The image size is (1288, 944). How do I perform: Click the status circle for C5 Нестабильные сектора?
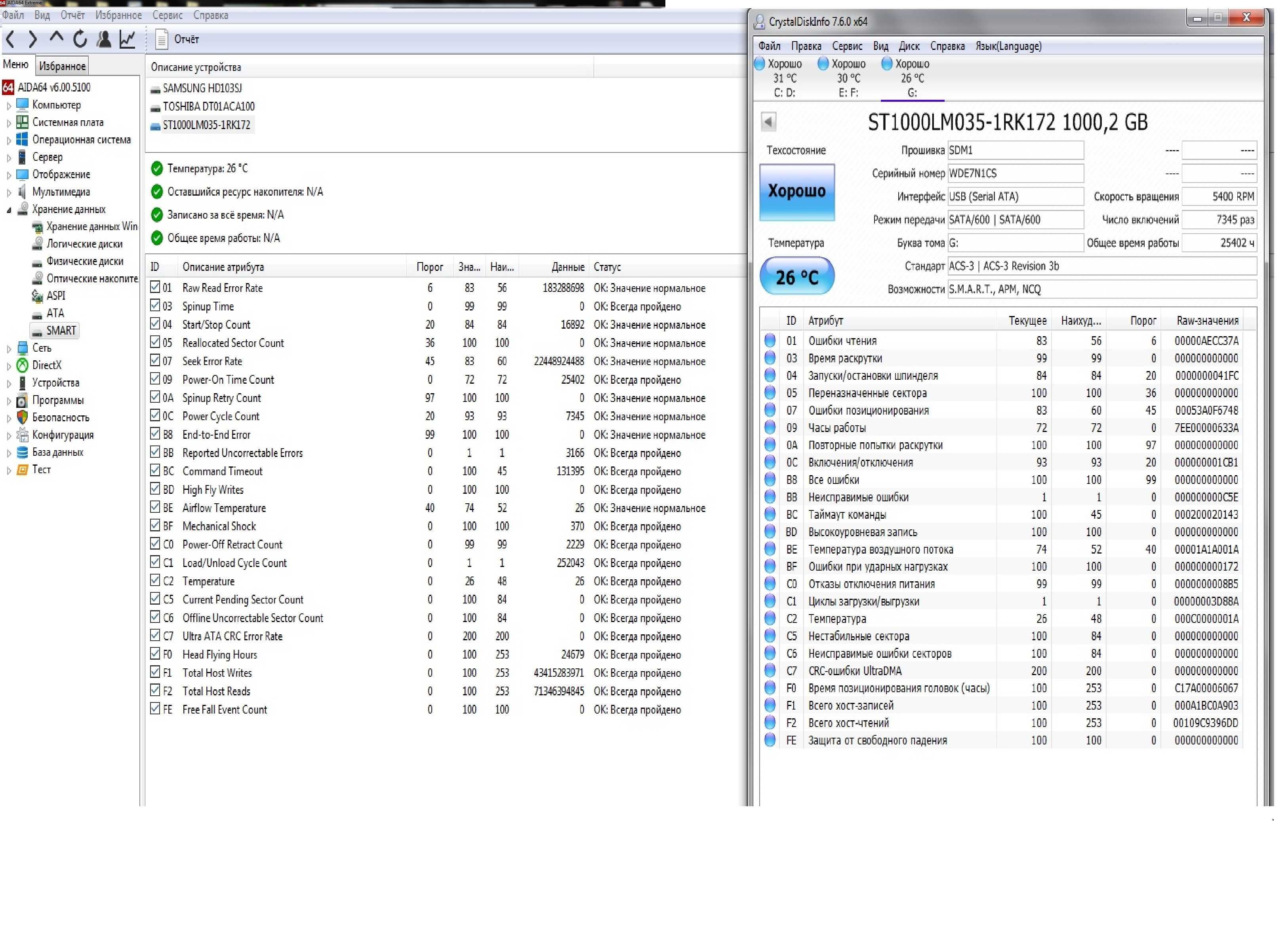[770, 636]
